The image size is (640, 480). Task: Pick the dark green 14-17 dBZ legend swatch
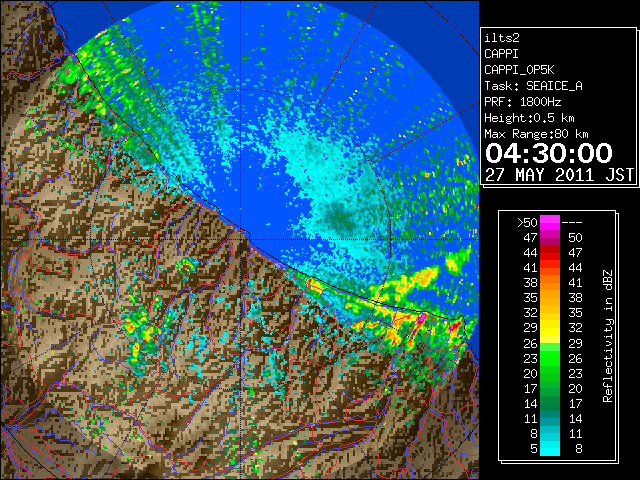(550, 403)
